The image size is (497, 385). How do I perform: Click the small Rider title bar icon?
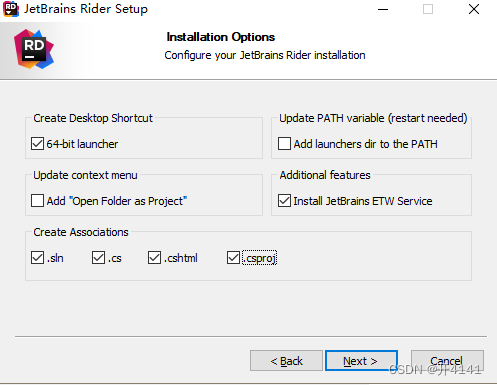pyautogui.click(x=11, y=9)
